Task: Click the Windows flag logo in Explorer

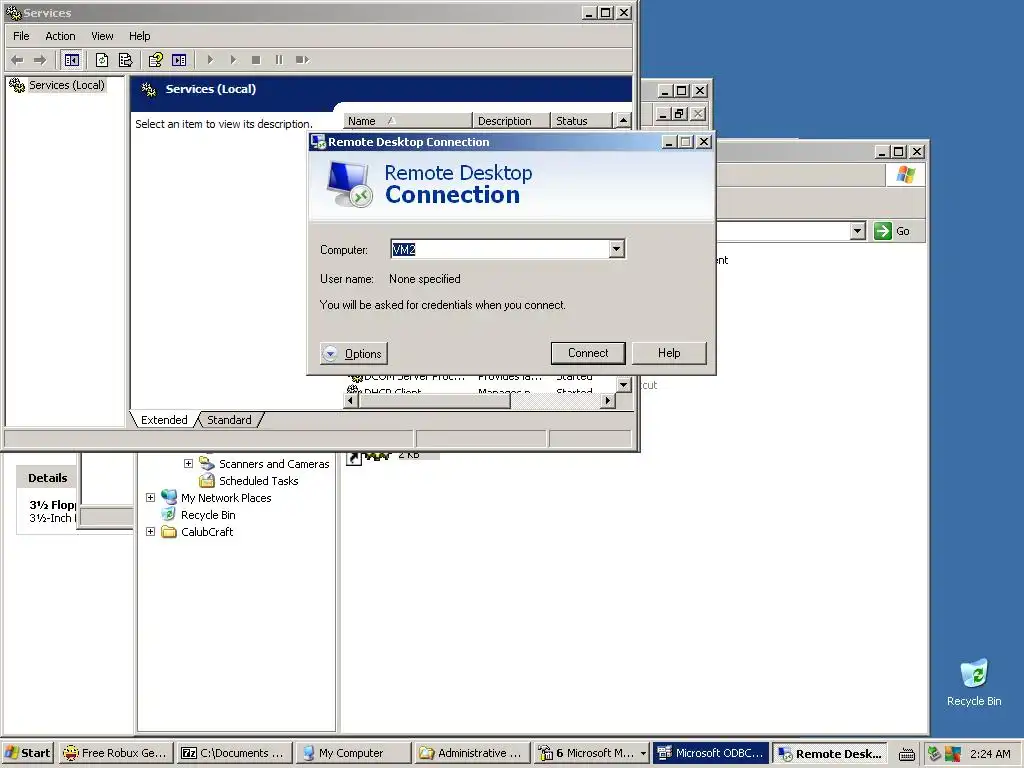Action: click(905, 175)
